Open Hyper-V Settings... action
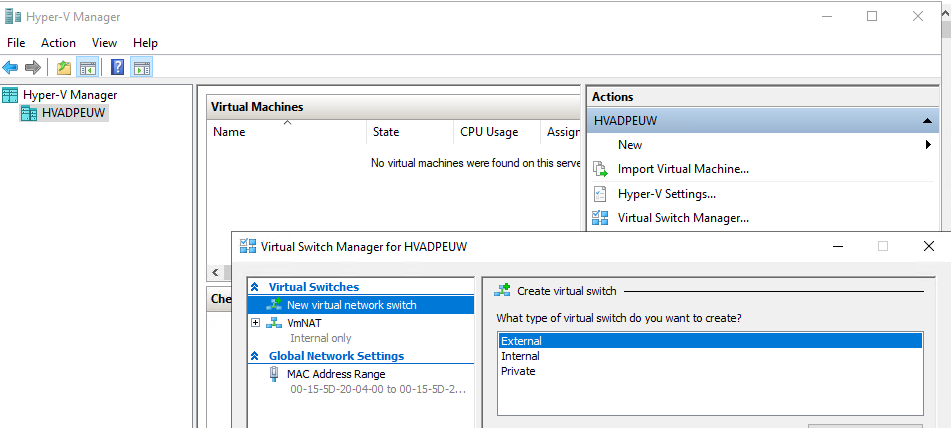Screen dimensions: 951x428 [x=667, y=194]
